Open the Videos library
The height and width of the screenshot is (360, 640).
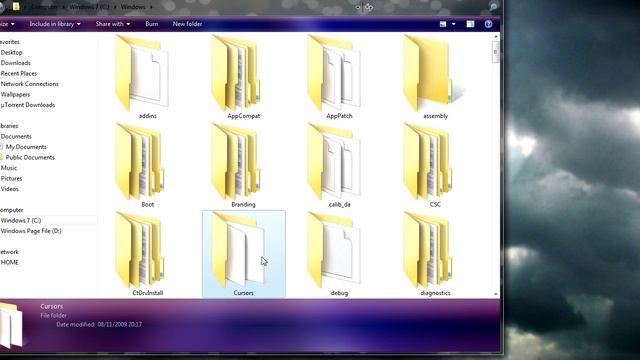pos(9,189)
